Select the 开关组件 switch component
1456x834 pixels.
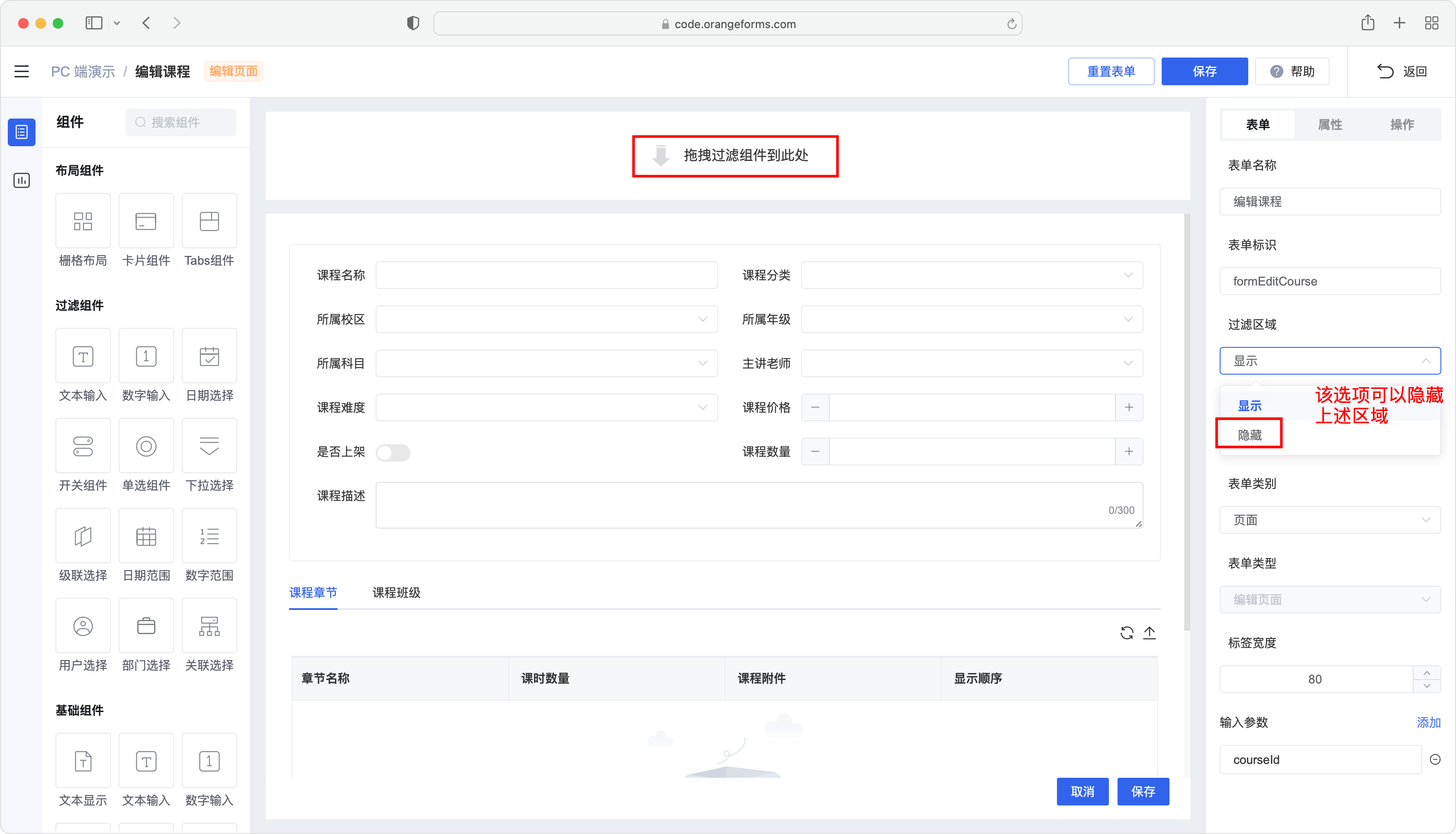pos(83,446)
